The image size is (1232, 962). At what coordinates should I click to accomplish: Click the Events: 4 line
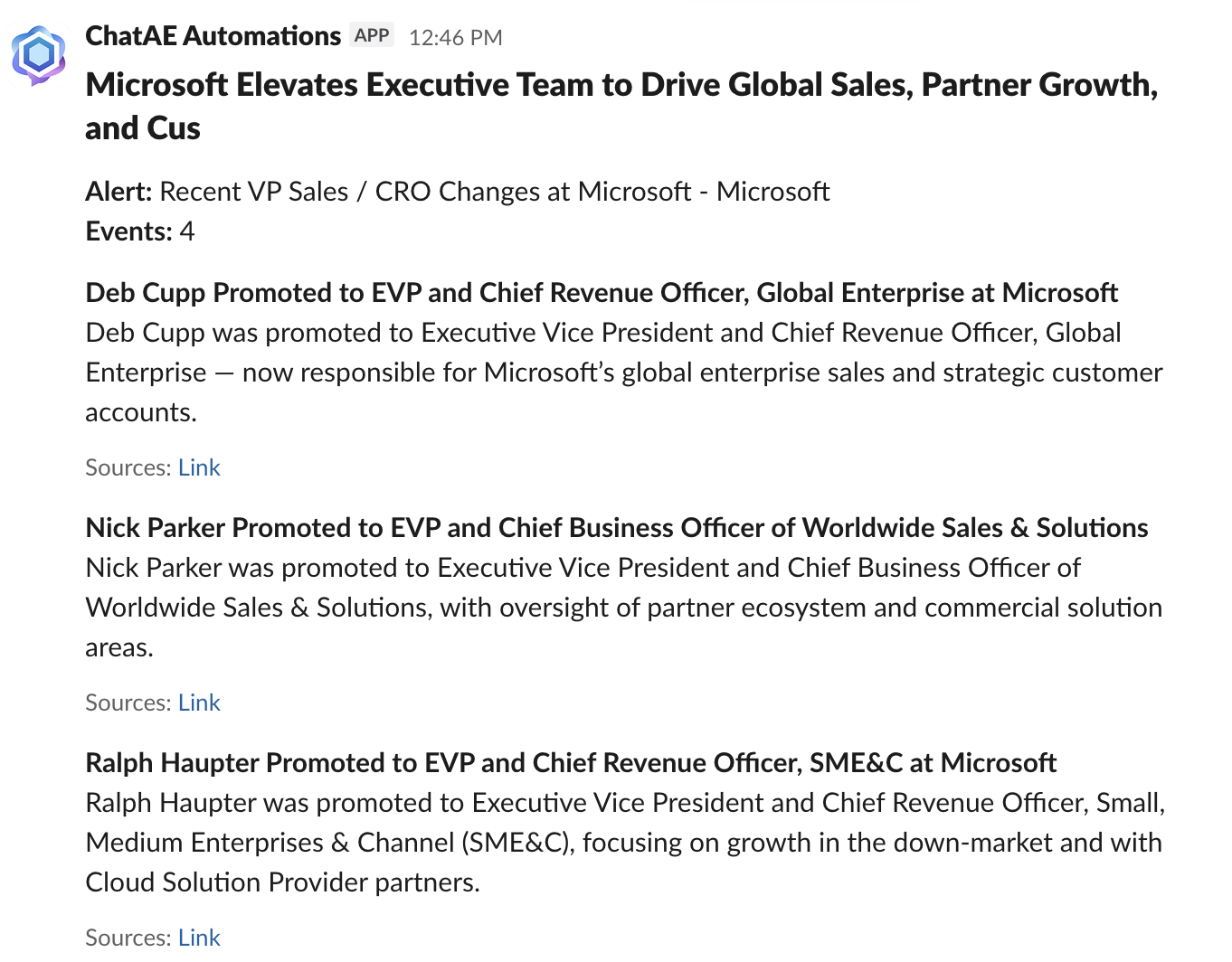click(140, 231)
